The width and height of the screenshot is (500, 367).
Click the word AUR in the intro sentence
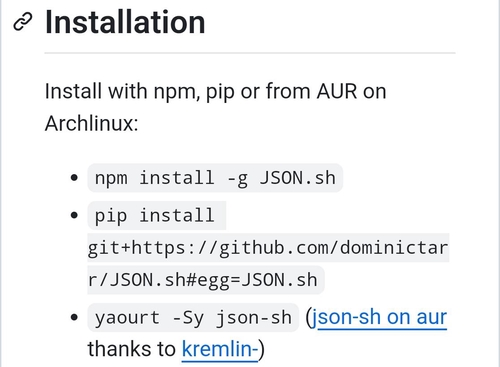click(337, 91)
